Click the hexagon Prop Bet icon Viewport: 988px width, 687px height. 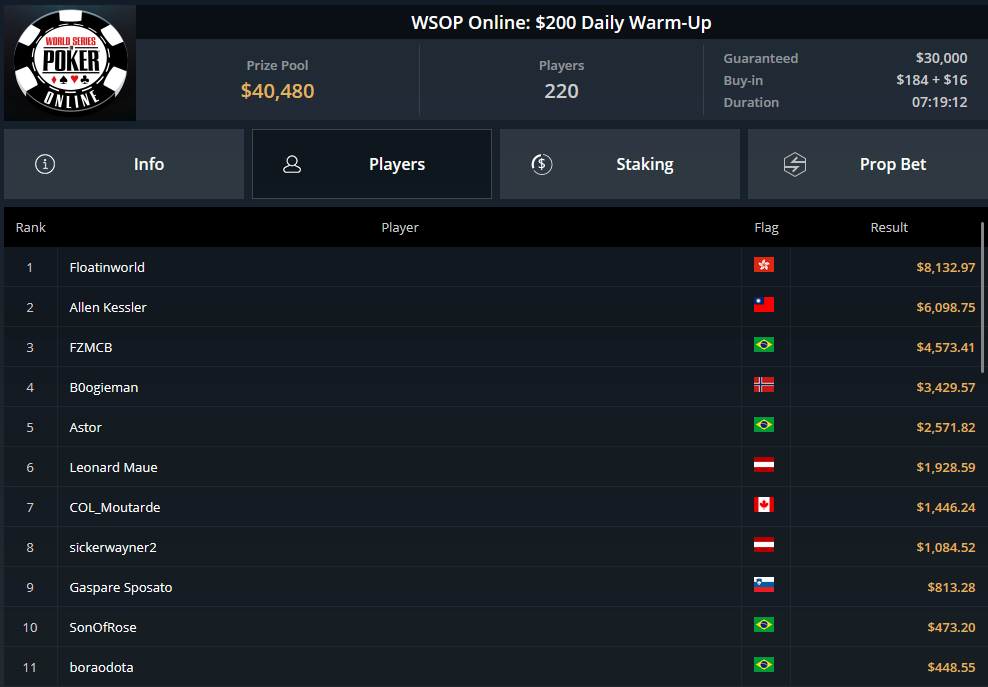point(795,165)
